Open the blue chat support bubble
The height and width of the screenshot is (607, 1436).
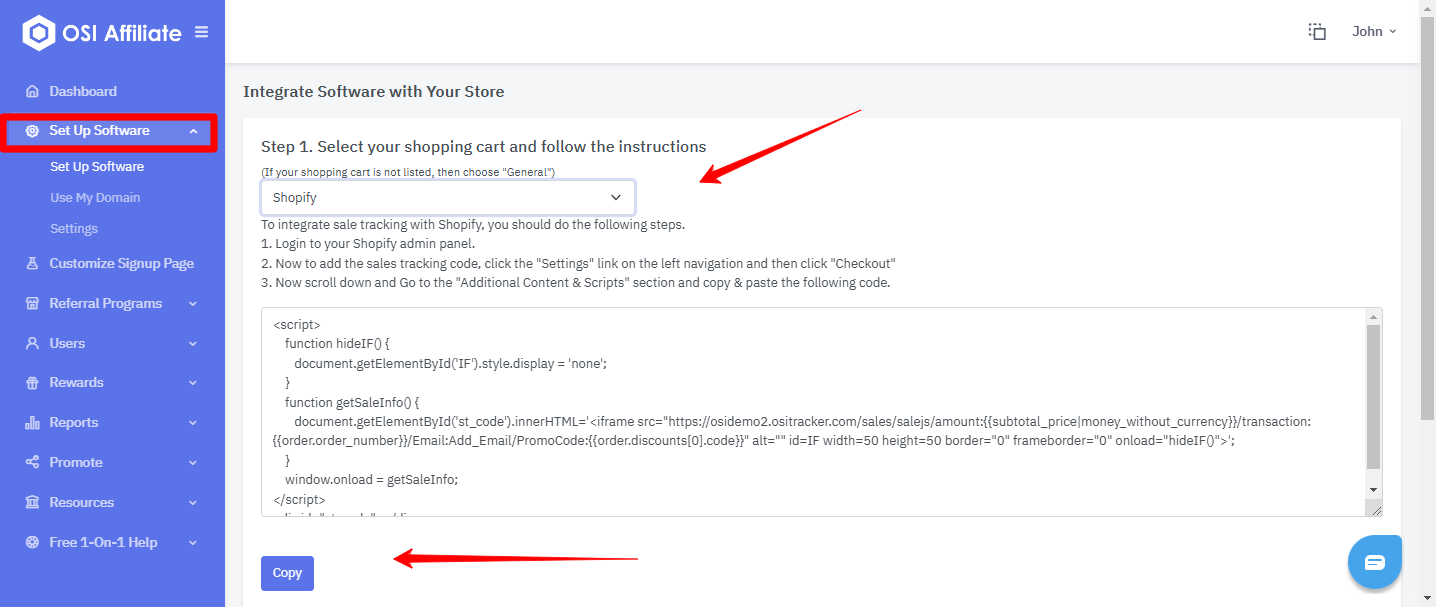(x=1375, y=561)
